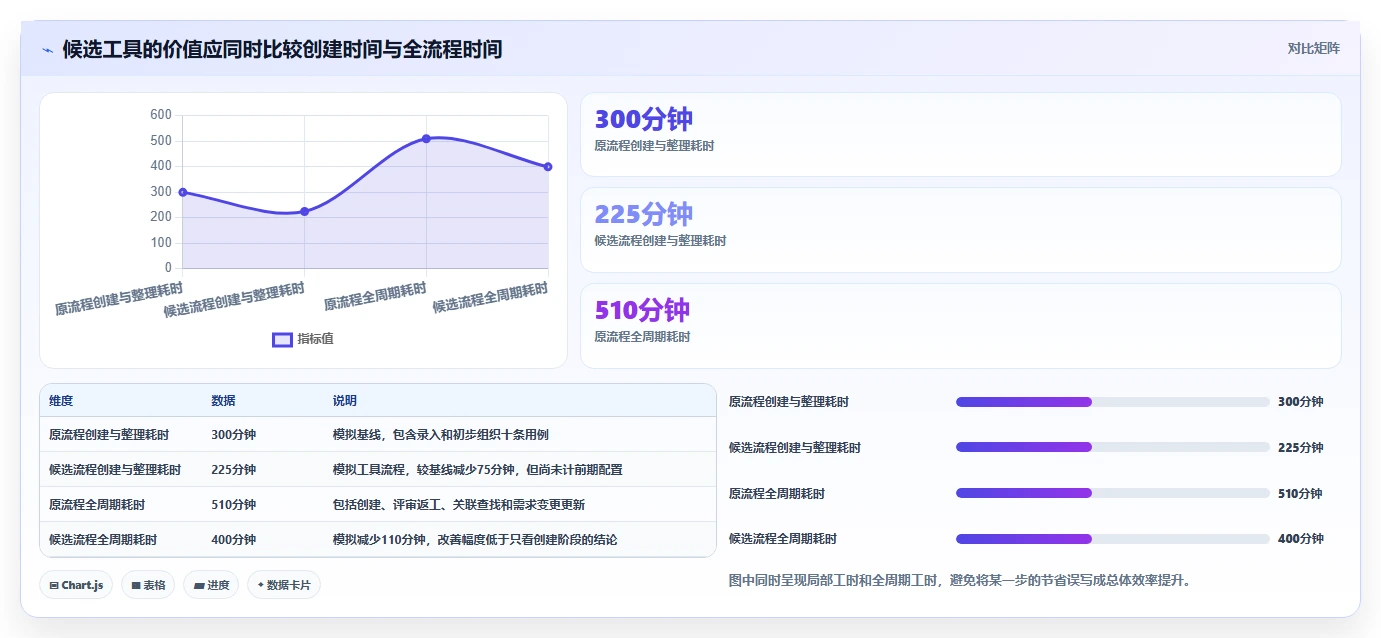Click the 对比矩阵 label in header

click(1313, 48)
